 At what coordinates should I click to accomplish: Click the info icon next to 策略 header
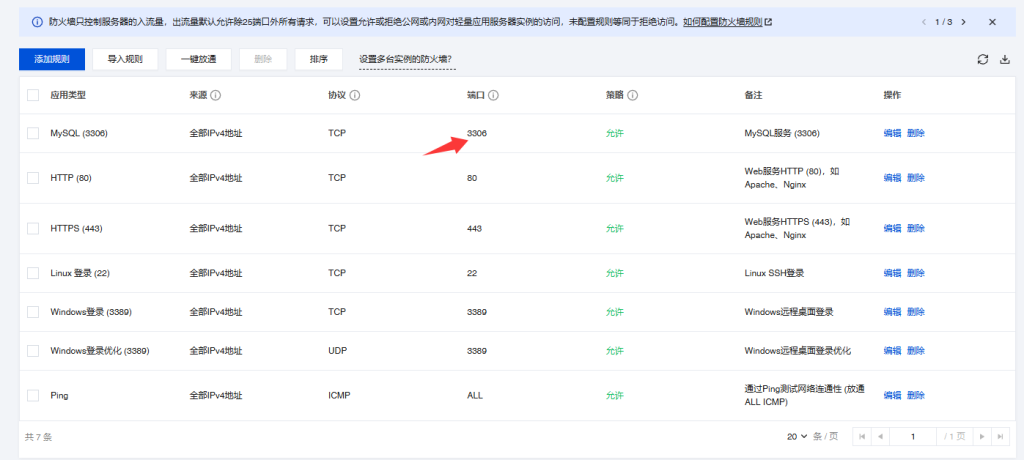(x=633, y=96)
